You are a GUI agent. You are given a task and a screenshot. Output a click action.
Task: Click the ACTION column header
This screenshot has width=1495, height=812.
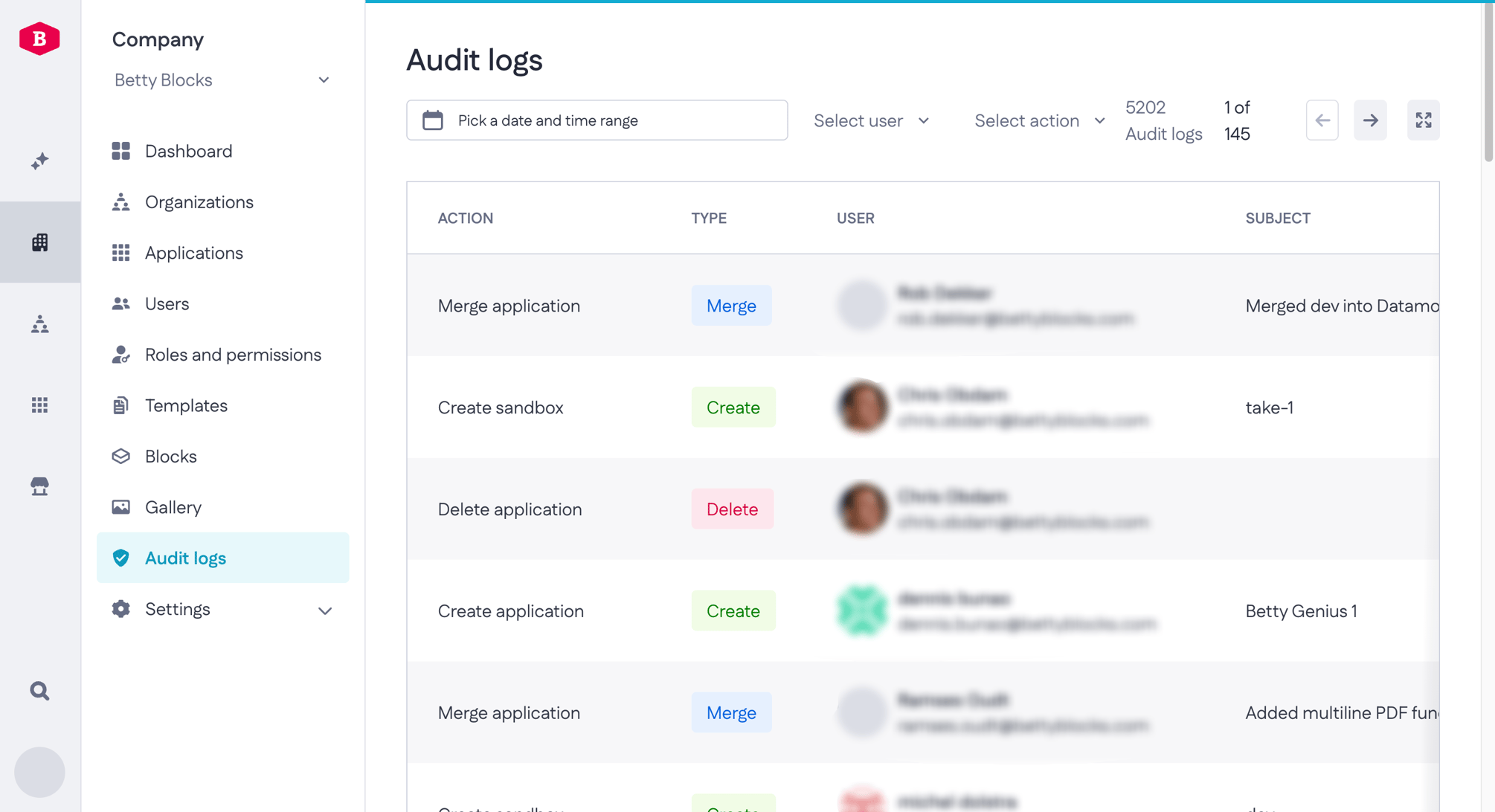(466, 218)
